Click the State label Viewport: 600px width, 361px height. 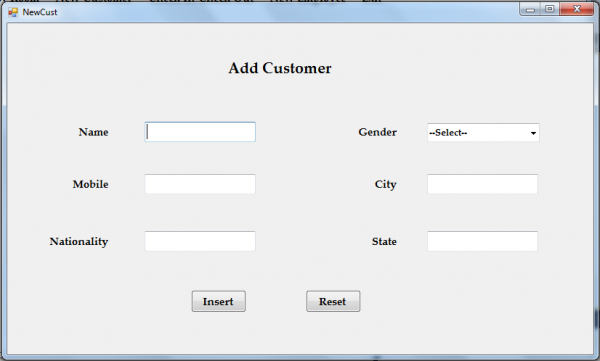point(384,242)
